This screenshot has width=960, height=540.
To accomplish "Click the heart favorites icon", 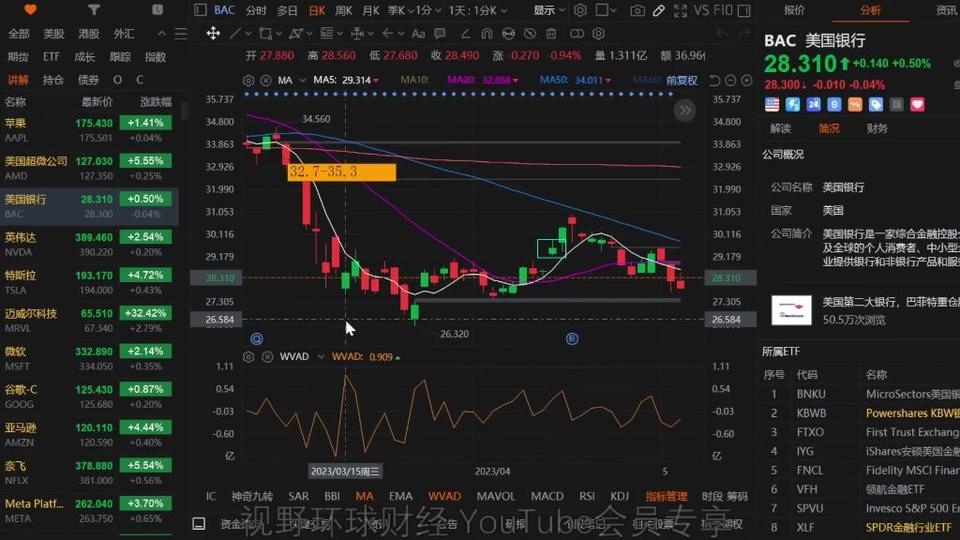I will click(30, 10).
